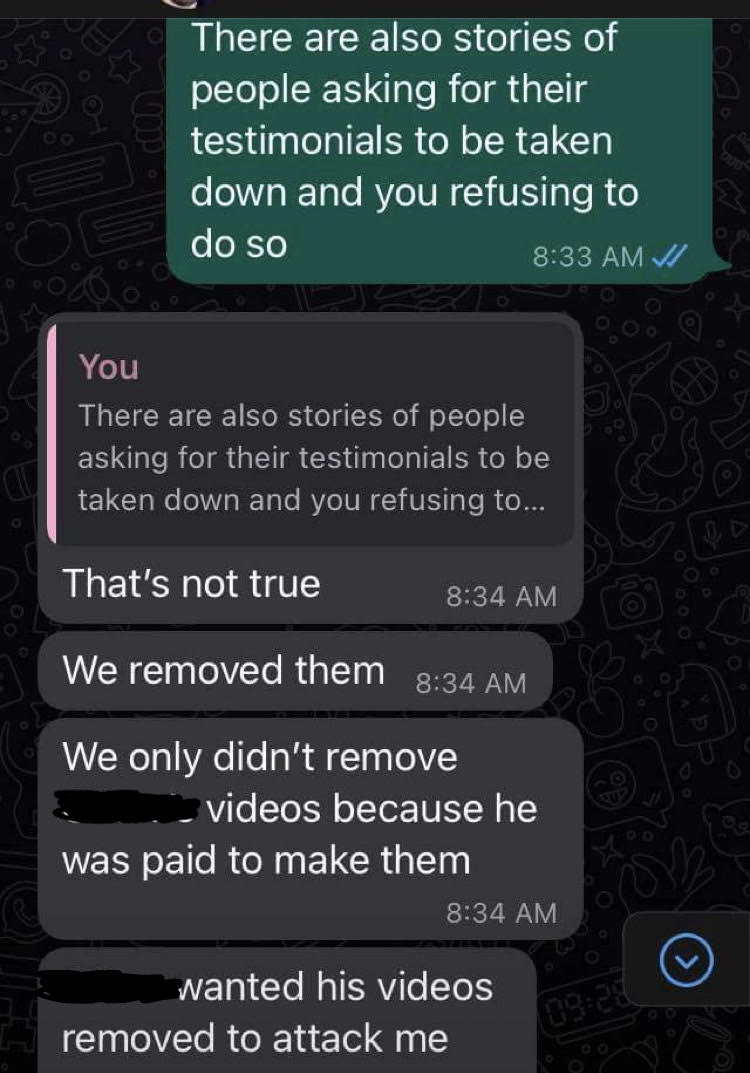Tap the truncated 'refusing to...' quote line
The image size is (750, 1073).
(311, 500)
